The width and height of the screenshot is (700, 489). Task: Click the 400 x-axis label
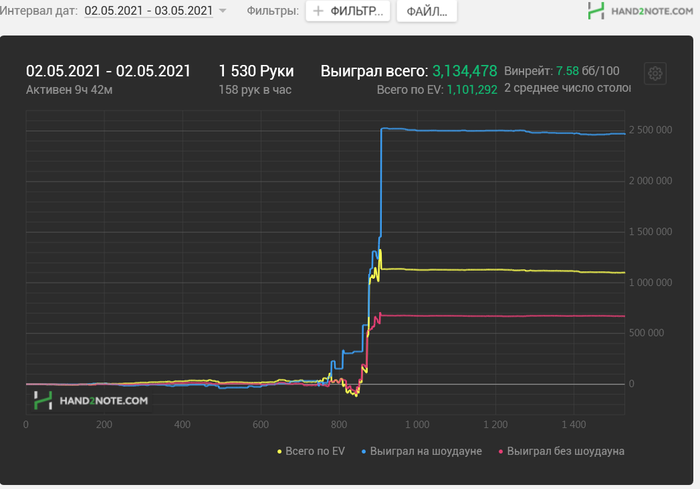click(x=182, y=424)
